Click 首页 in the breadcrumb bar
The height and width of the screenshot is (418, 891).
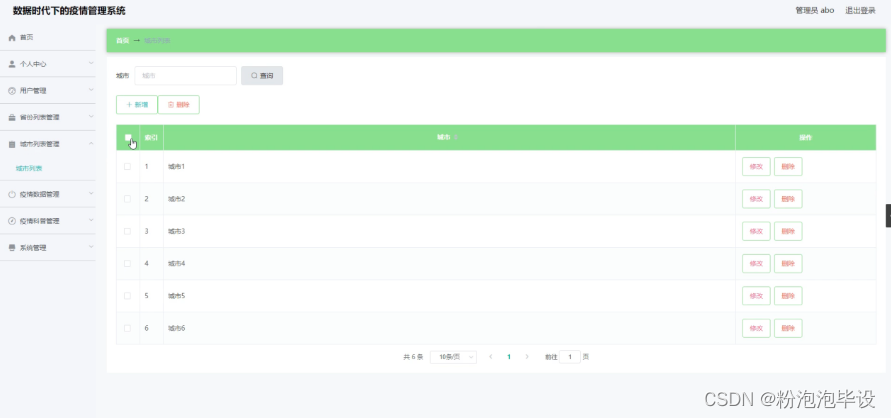[x=122, y=40]
